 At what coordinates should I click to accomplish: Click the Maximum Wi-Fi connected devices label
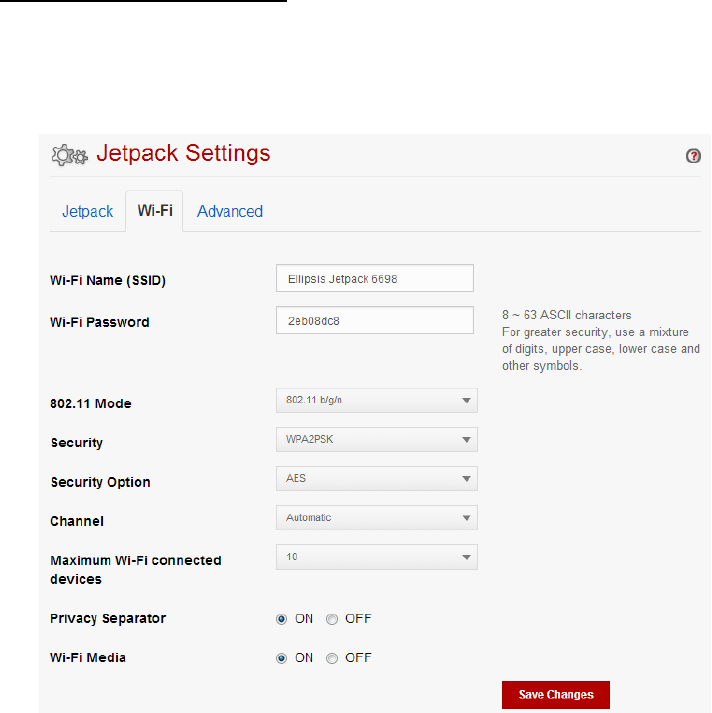click(135, 570)
